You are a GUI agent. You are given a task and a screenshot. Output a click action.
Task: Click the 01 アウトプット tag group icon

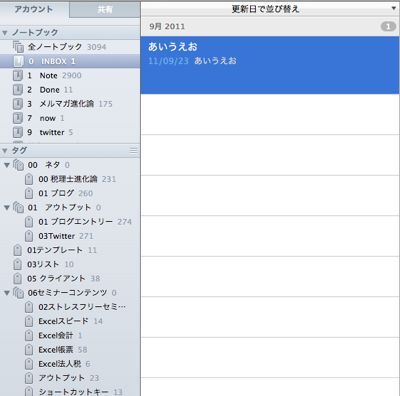click(18, 207)
